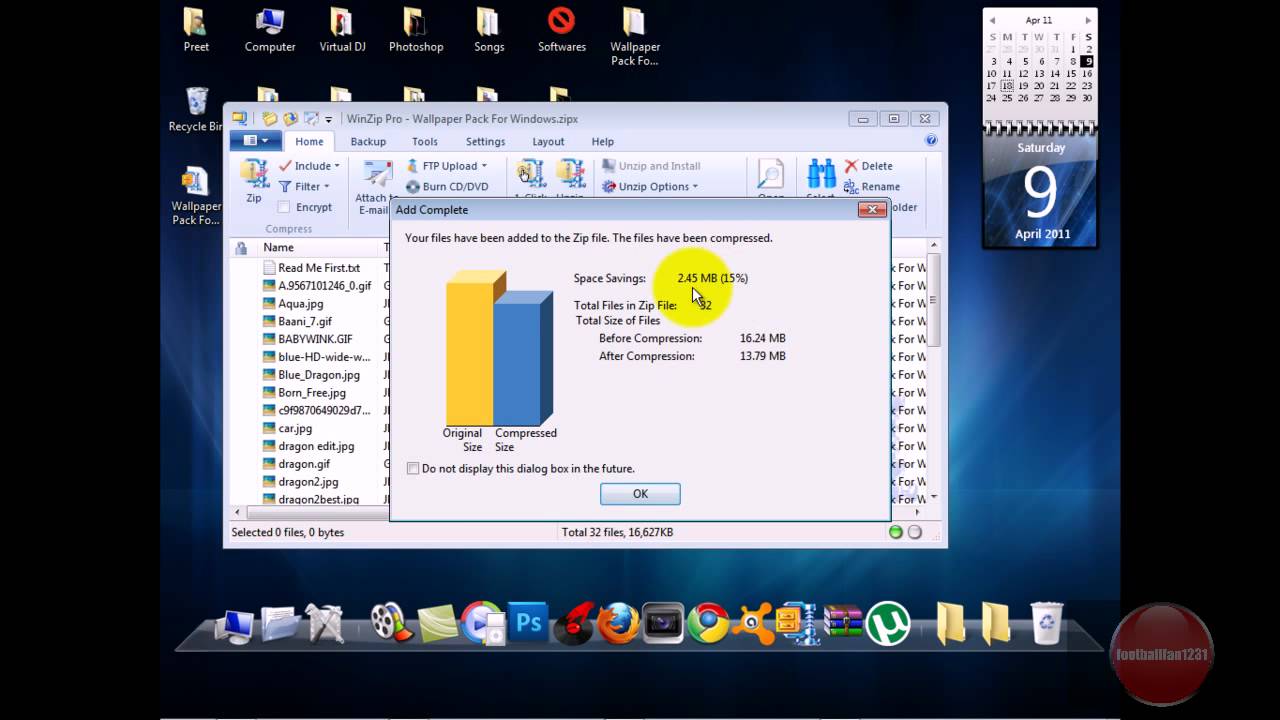Select Read Me First.txt in file list
Screen dimensions: 1280x720
318,268
